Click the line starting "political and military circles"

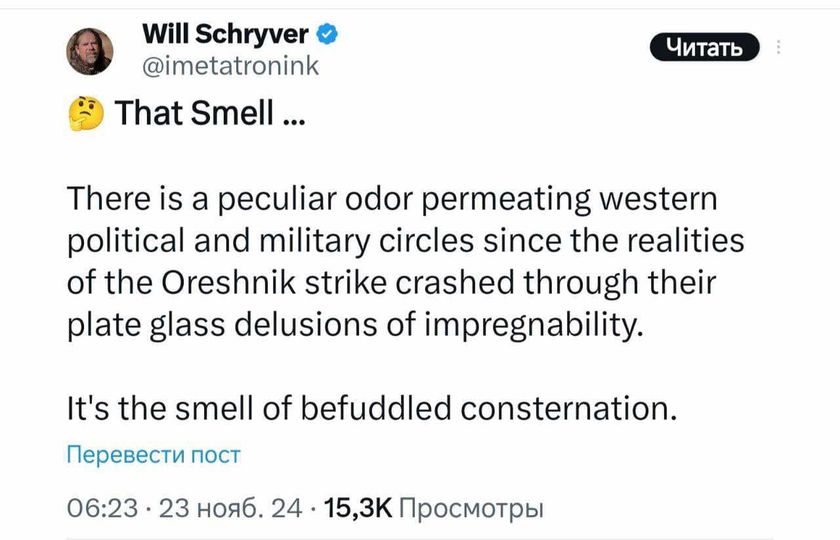(x=405, y=242)
